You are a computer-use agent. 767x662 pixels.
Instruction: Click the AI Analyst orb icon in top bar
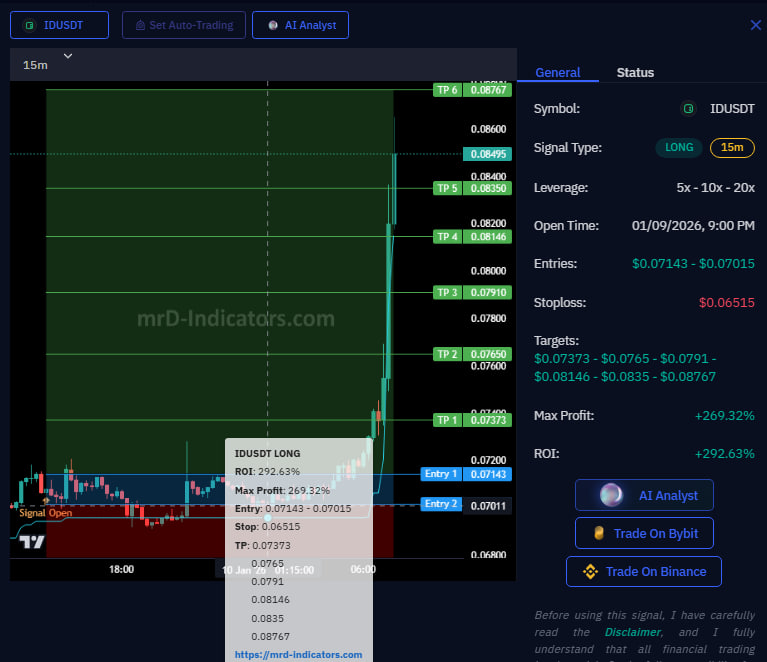pos(273,25)
